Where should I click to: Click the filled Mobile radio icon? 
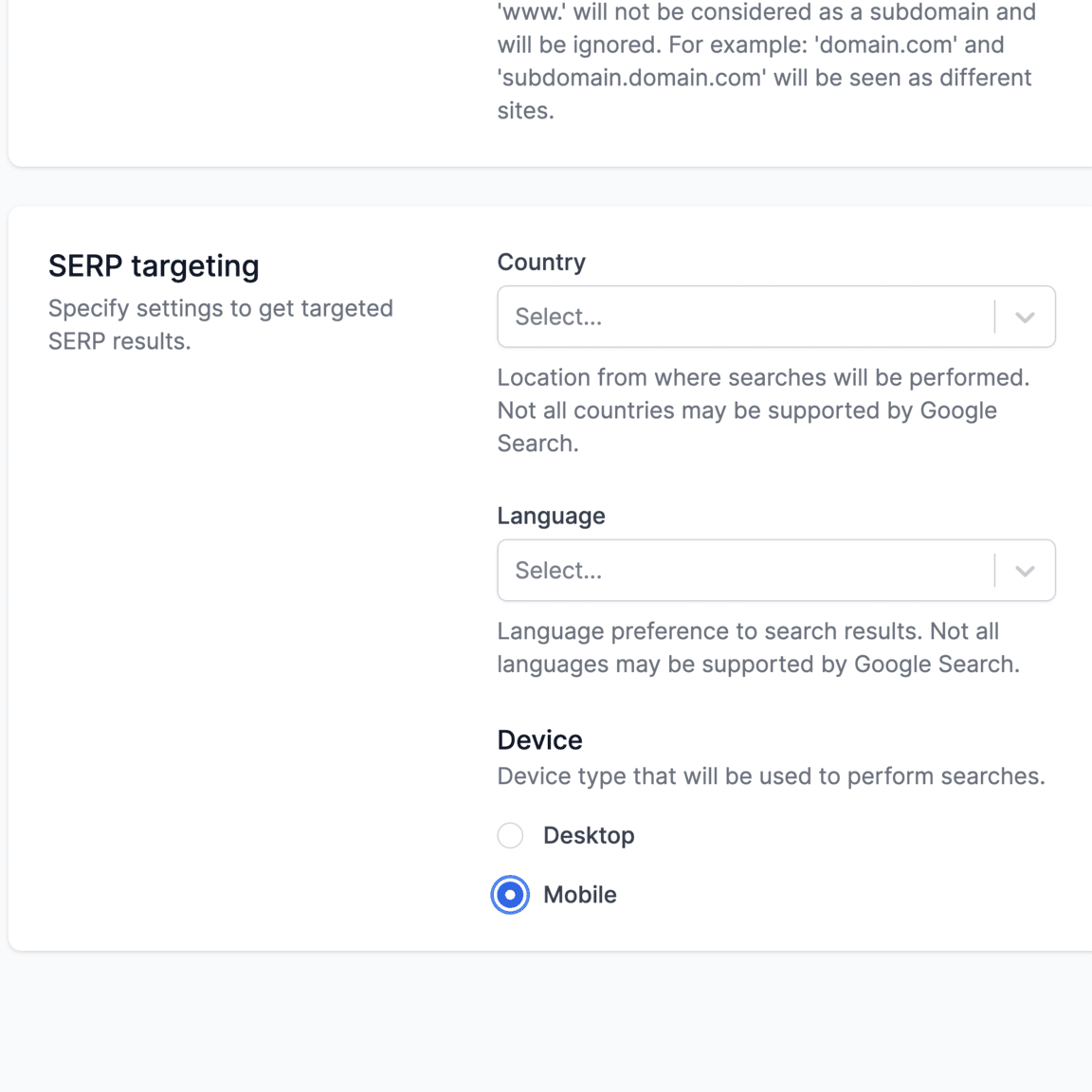510,895
